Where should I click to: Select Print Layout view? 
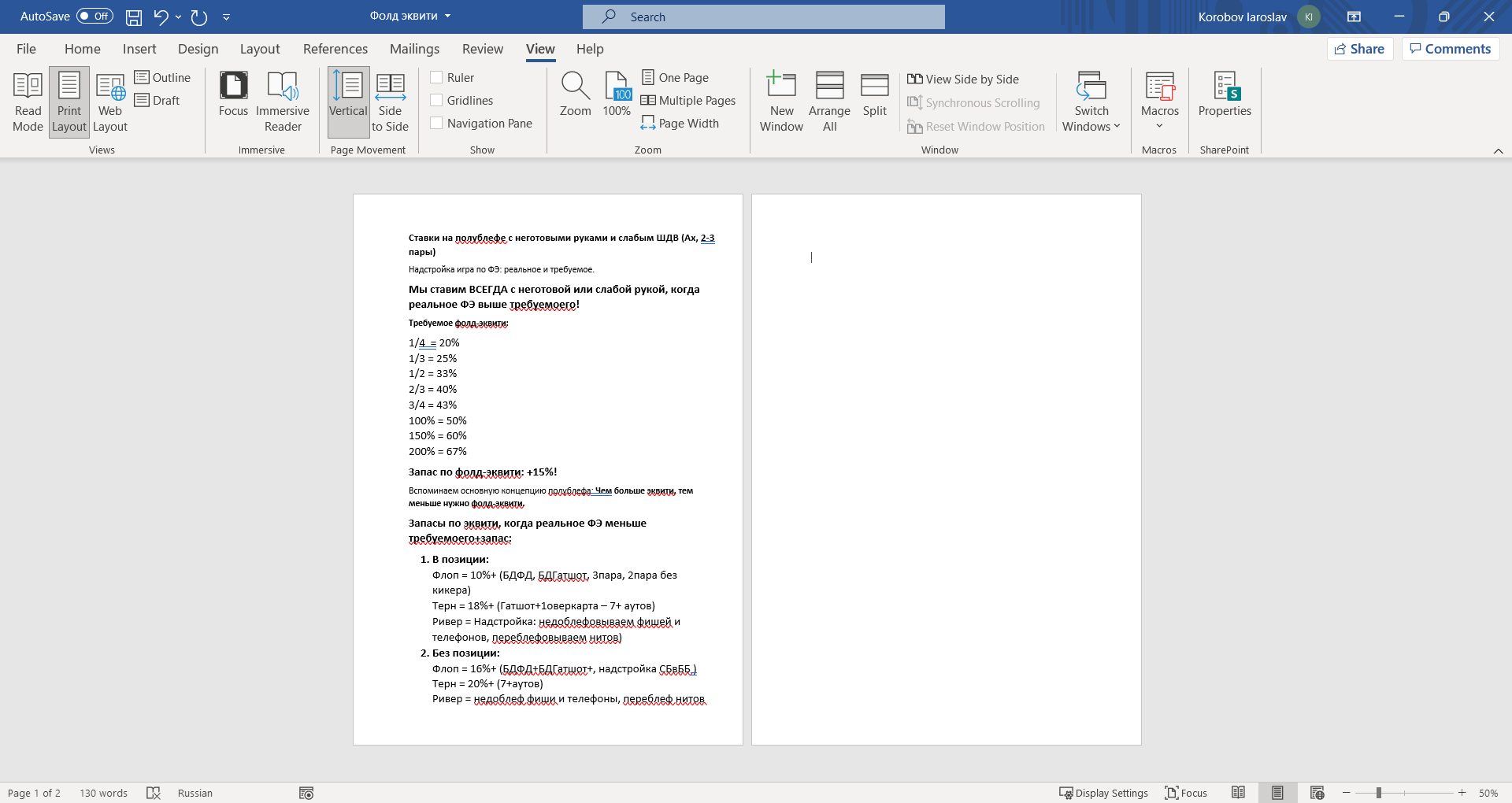(69, 102)
